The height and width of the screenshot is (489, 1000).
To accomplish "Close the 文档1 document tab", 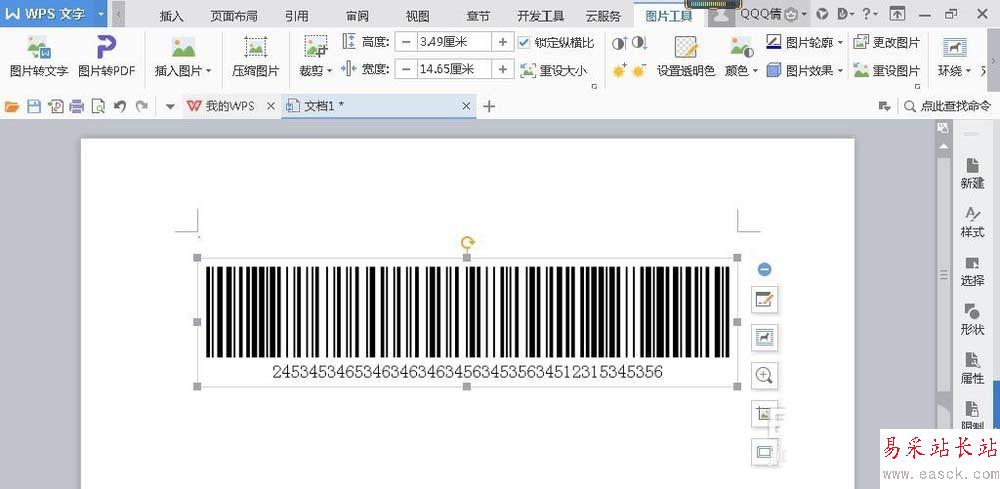I will coord(466,106).
